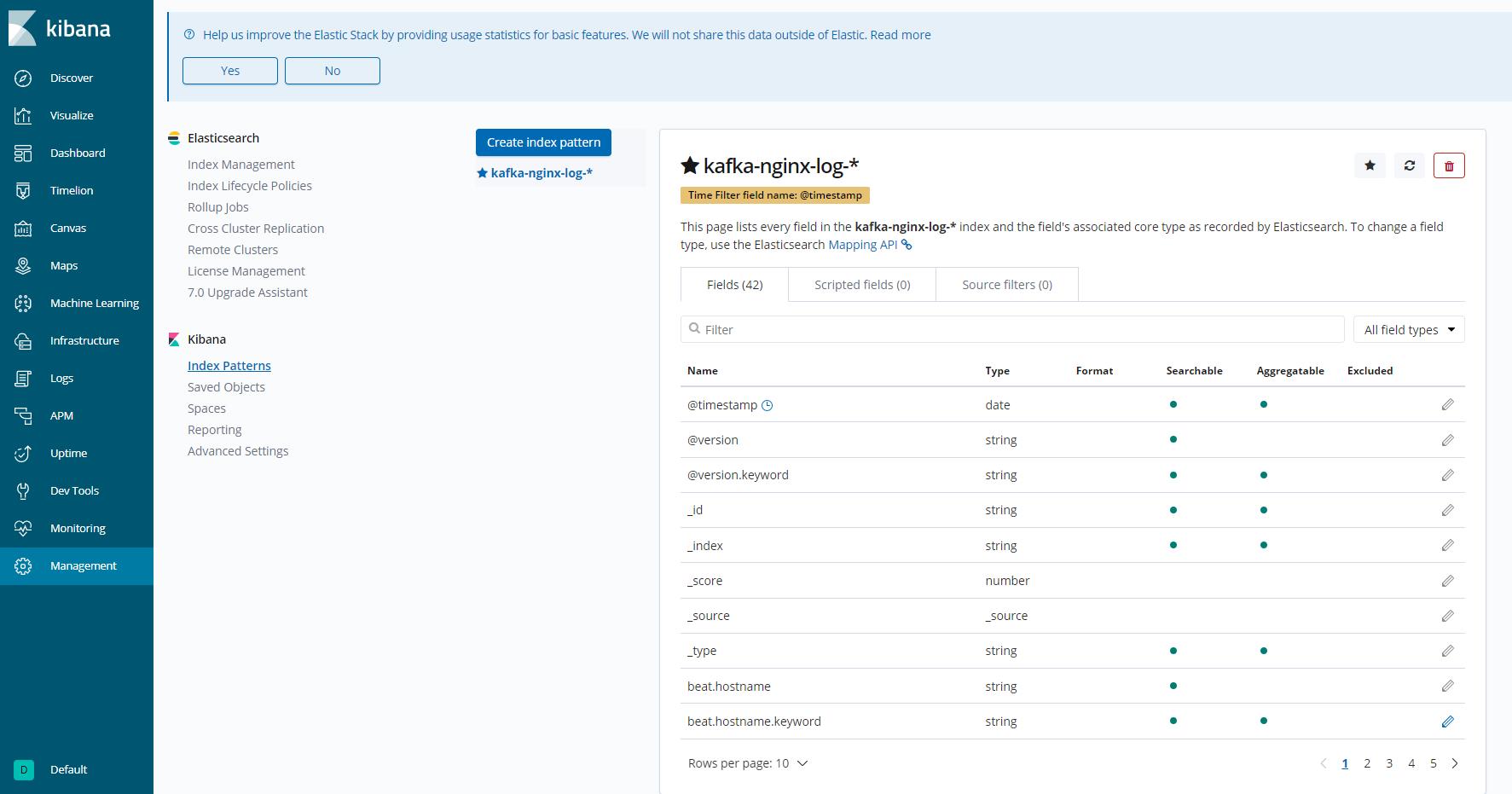Image resolution: width=1512 pixels, height=794 pixels.
Task: Edit the beat.hostname.keyword field pencil icon
Action: coord(1447,722)
